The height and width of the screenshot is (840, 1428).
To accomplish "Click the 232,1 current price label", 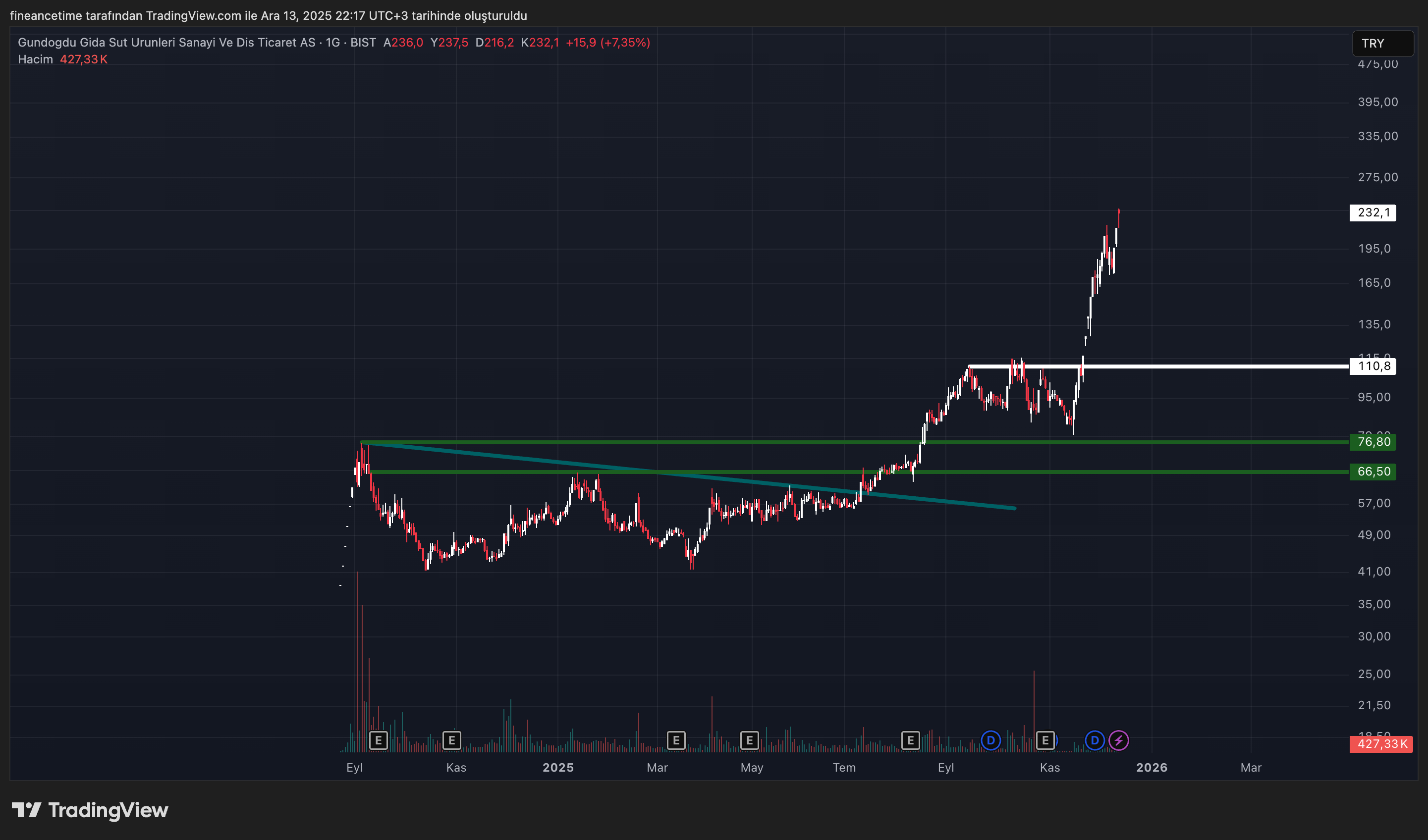I will [1373, 213].
